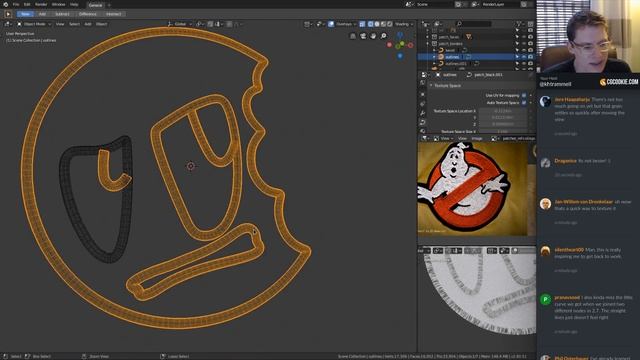Toggle Auto Texture Space checkbox
This screenshot has height=360, width=640.
(x=524, y=103)
